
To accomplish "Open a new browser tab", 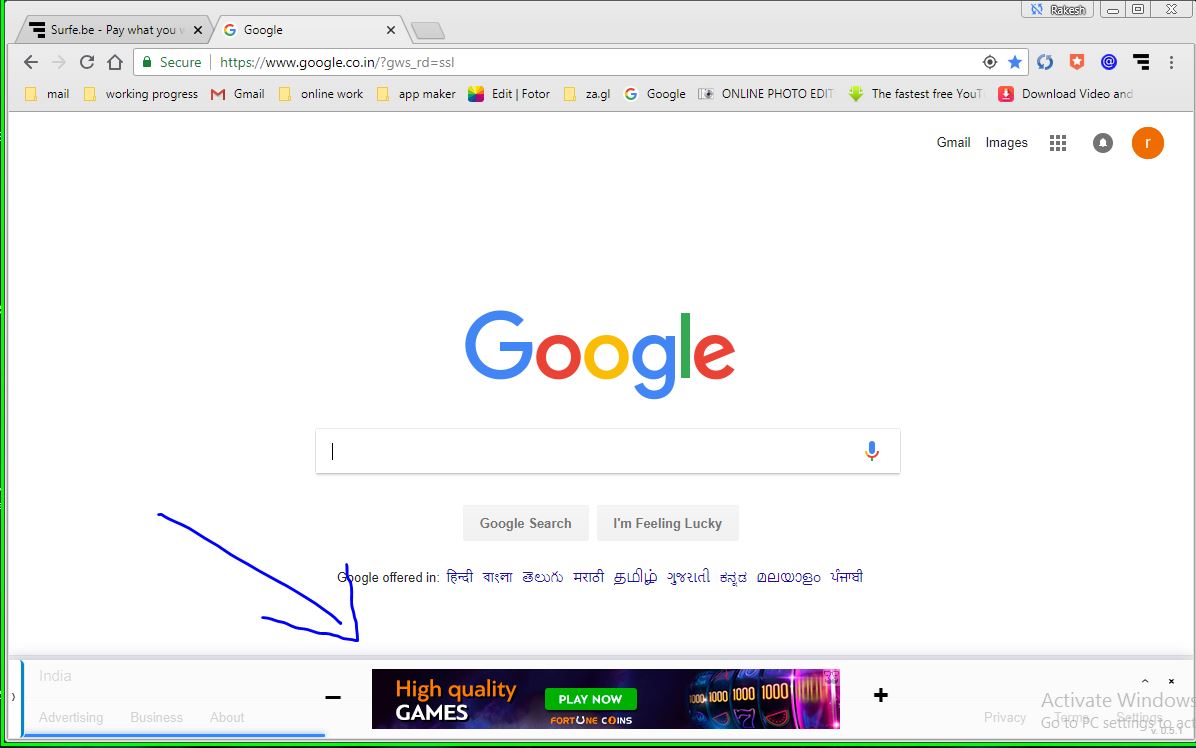I will coord(428,30).
